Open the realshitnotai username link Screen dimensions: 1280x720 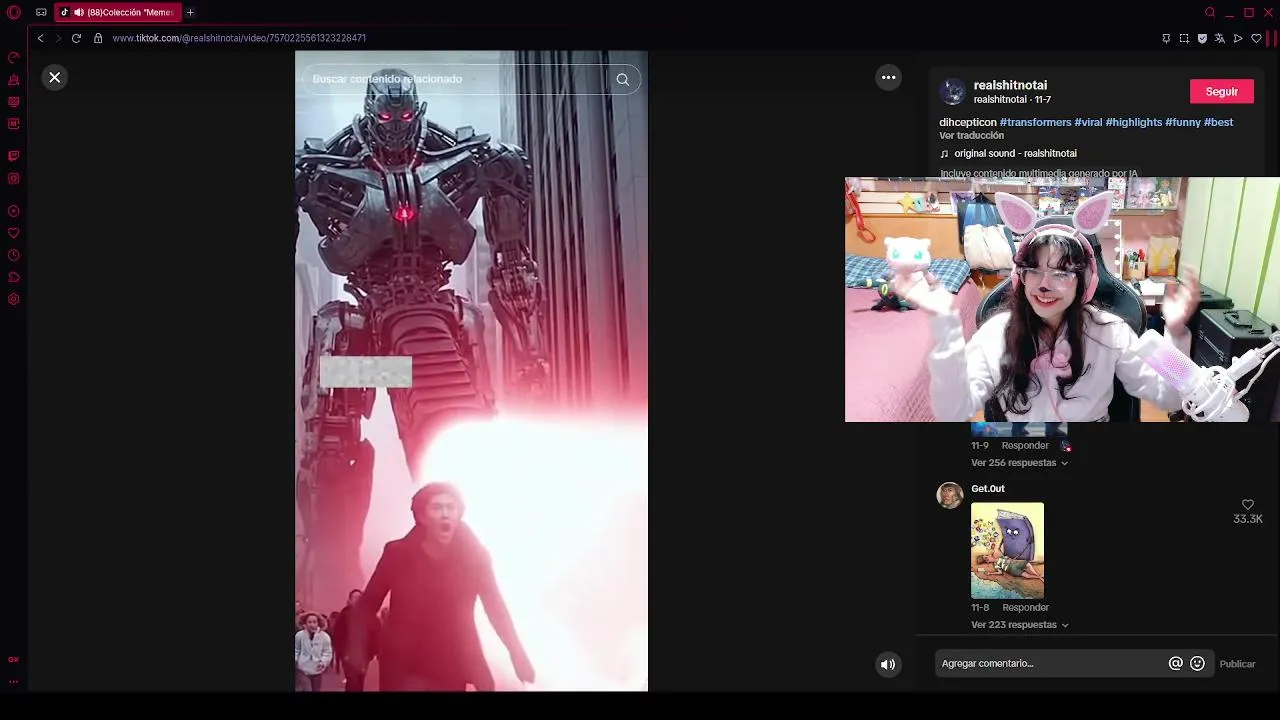coord(1010,85)
